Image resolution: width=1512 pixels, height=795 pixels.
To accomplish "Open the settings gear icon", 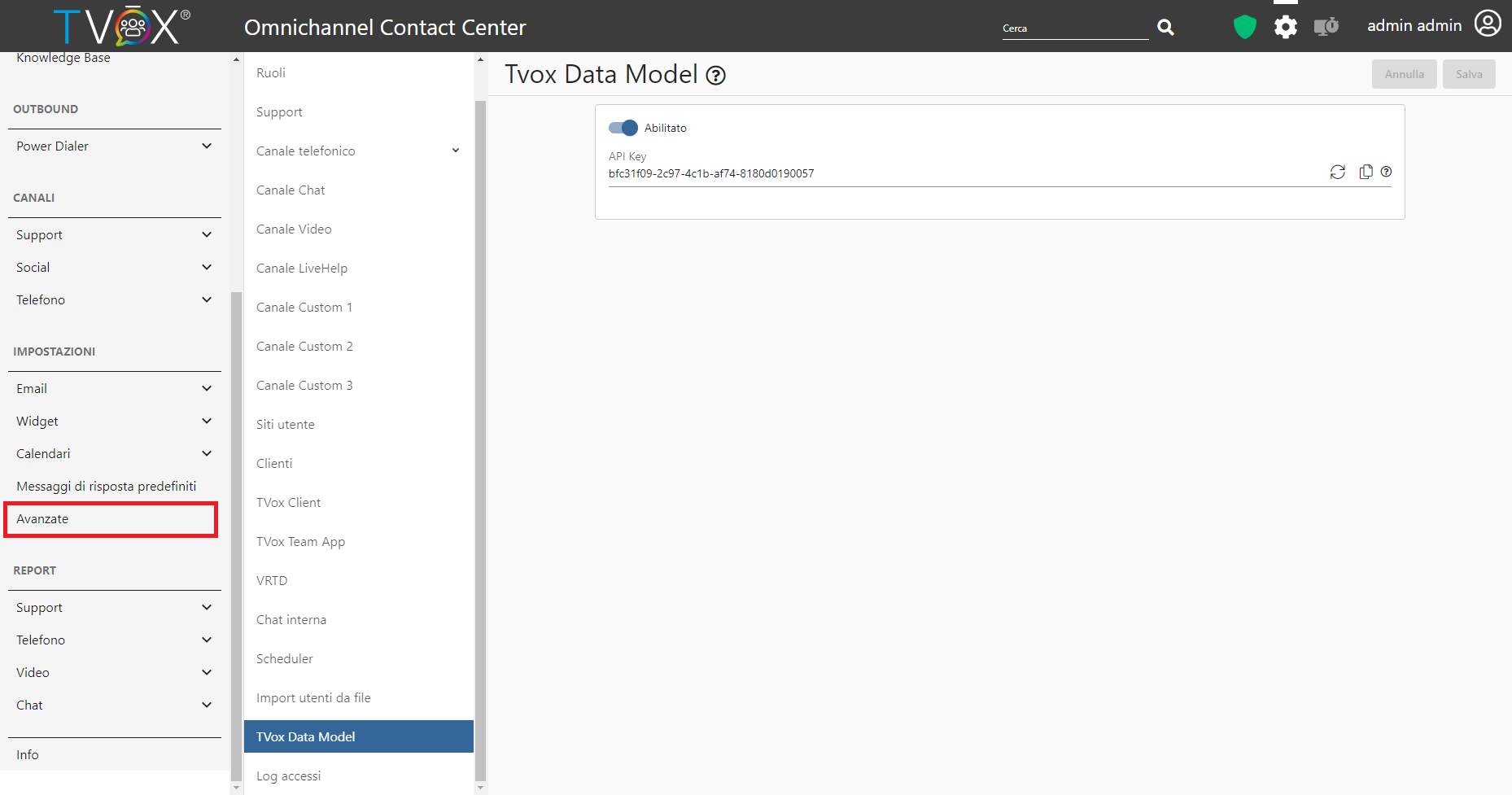I will click(x=1286, y=27).
